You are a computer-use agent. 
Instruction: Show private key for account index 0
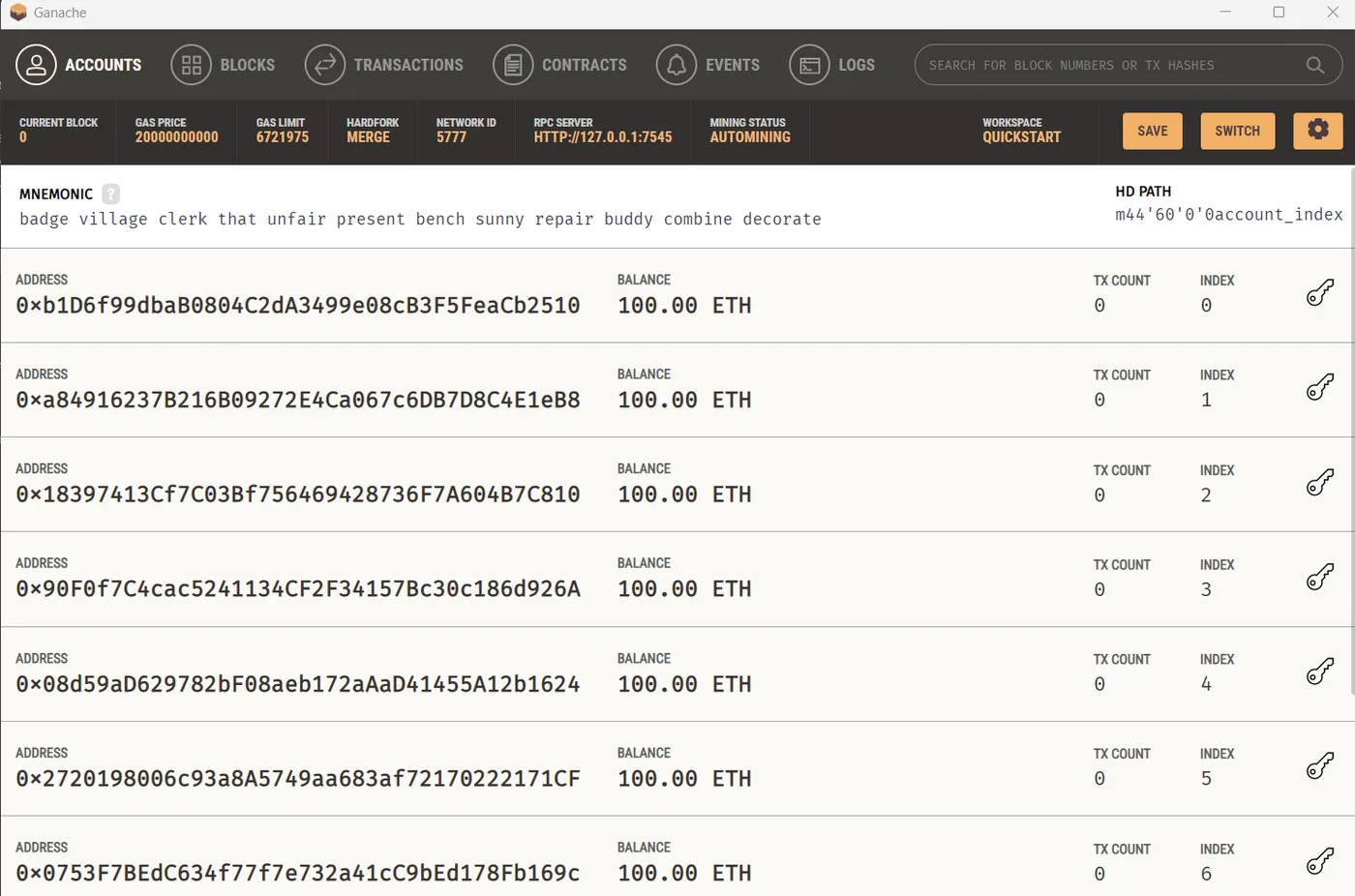click(x=1320, y=293)
